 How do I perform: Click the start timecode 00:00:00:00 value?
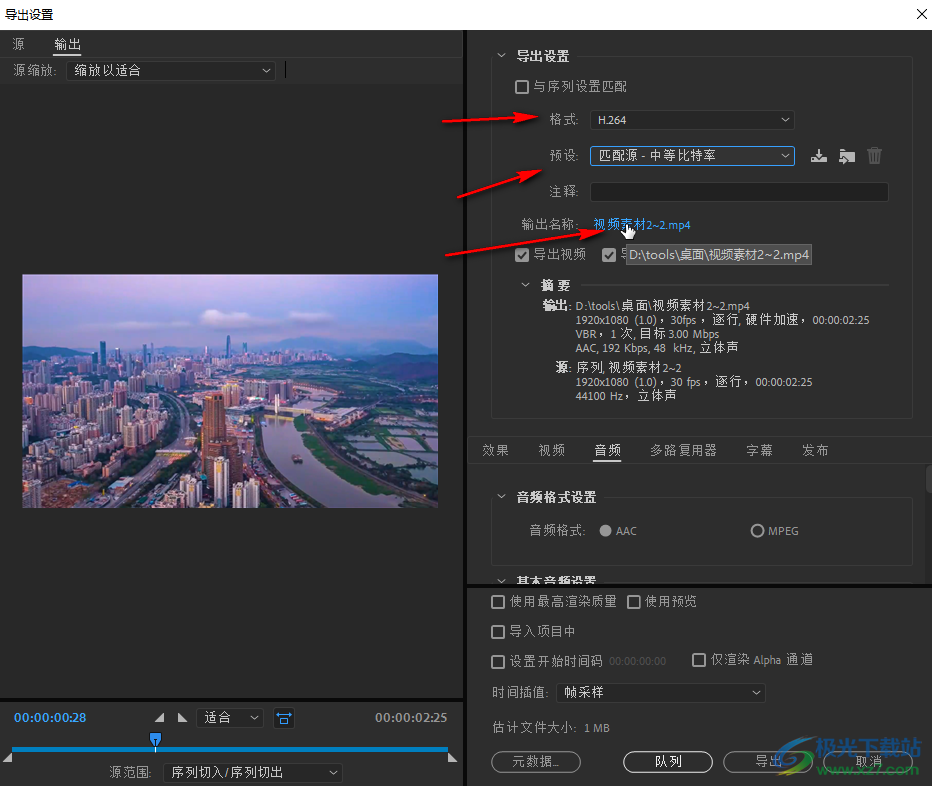pyautogui.click(x=638, y=661)
